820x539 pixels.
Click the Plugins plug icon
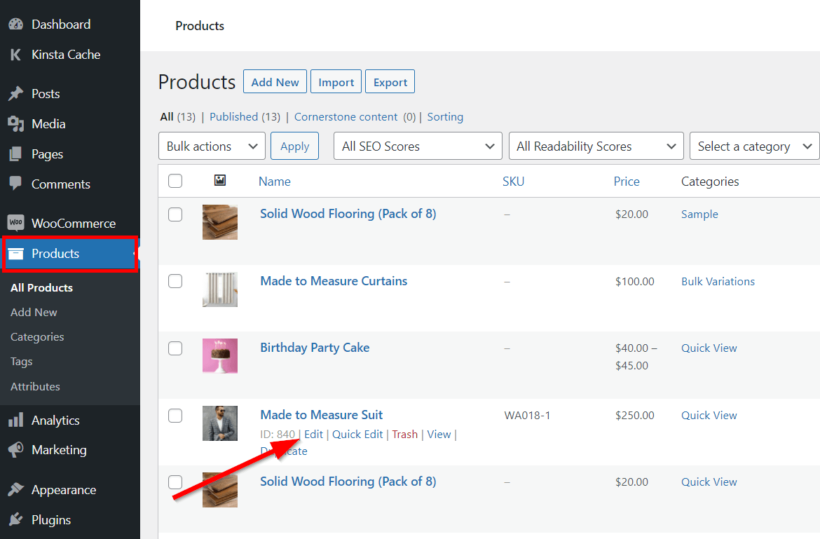[16, 520]
